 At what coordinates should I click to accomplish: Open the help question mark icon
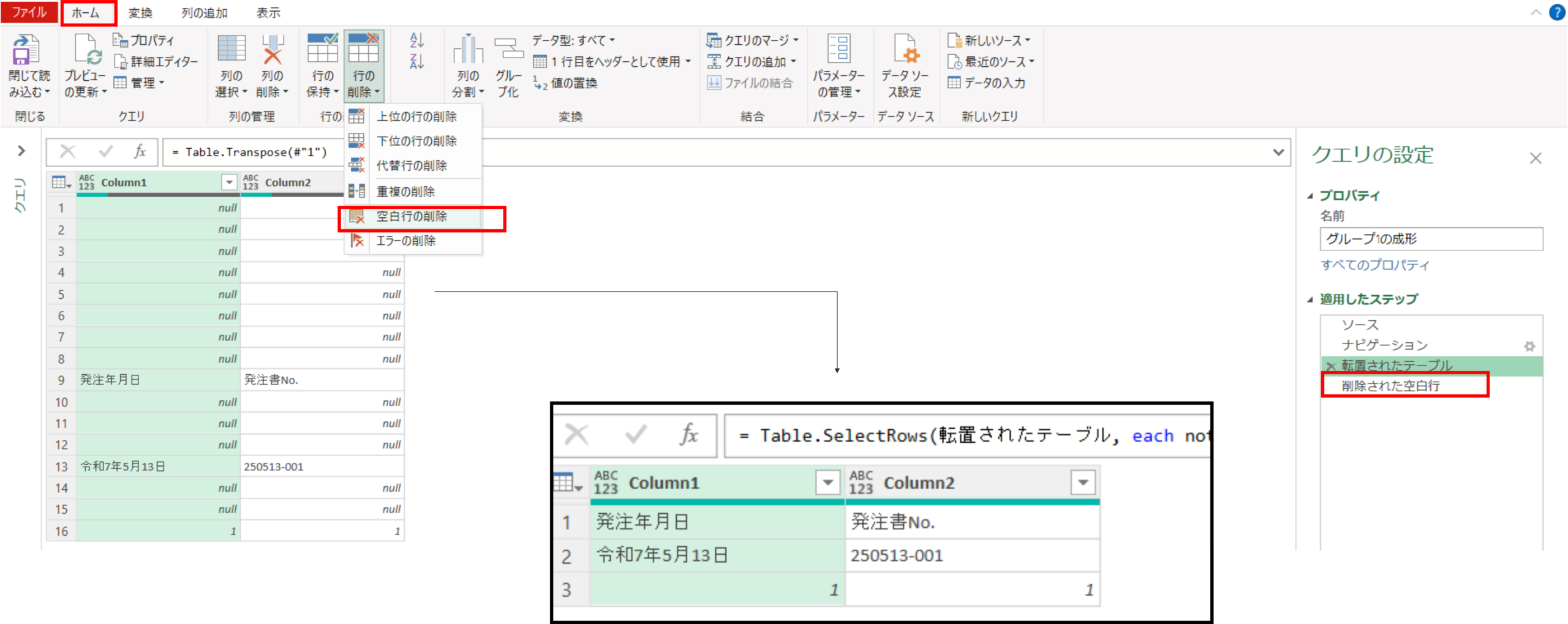(1556, 12)
